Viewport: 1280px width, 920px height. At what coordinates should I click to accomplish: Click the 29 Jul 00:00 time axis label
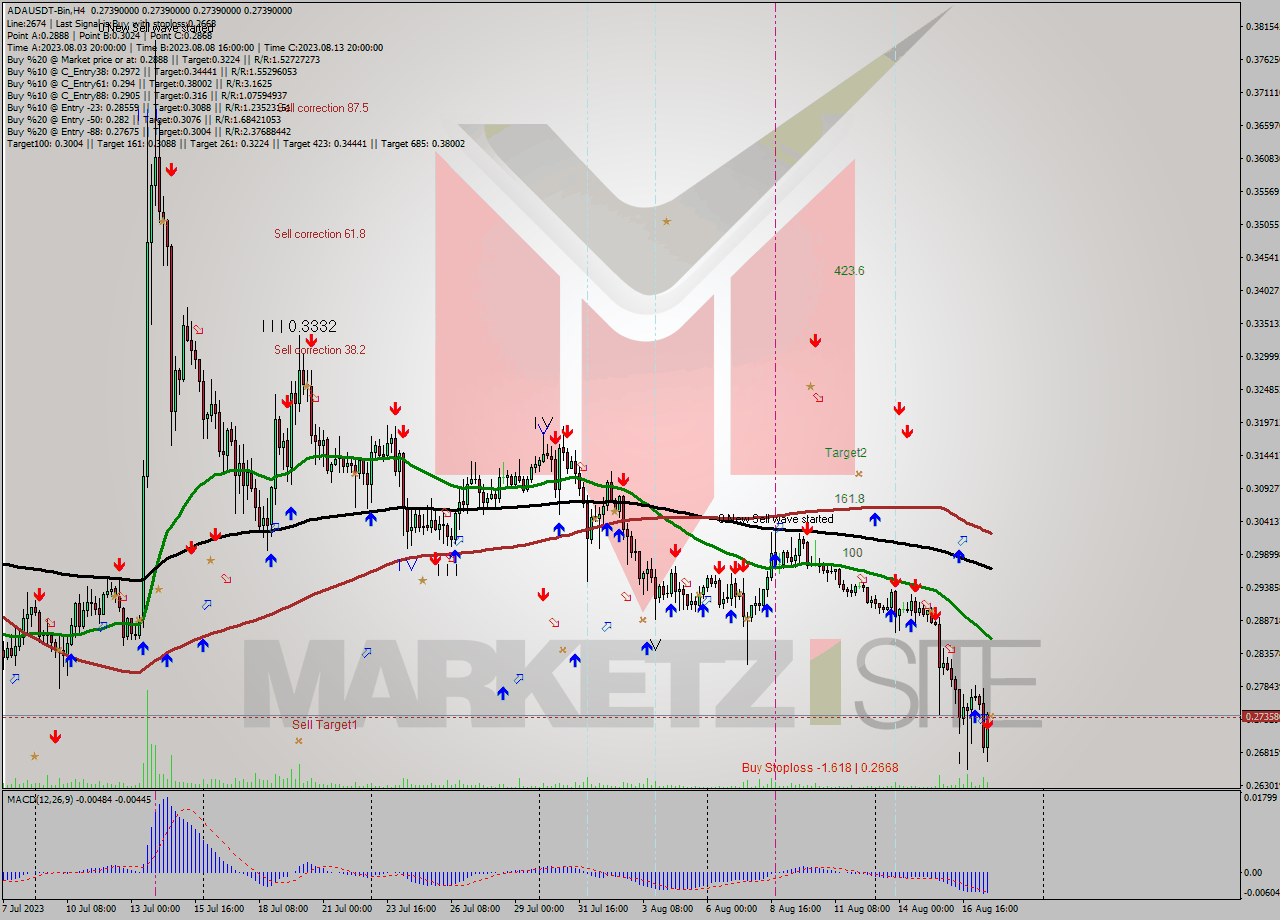(x=539, y=909)
